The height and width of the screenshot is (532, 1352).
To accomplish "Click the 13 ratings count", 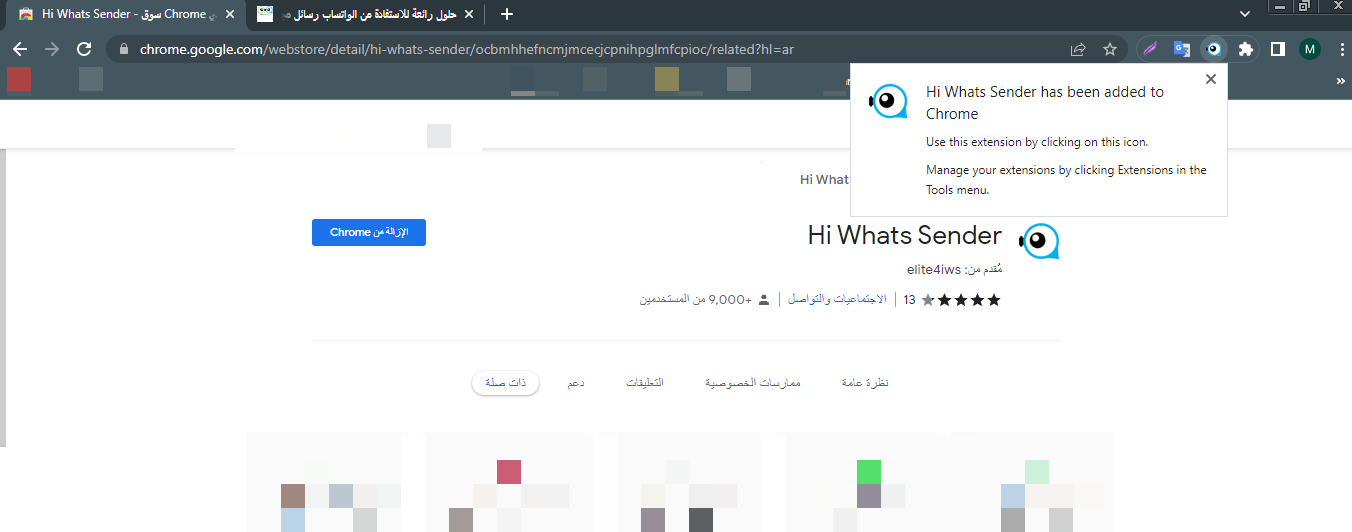I will click(909, 299).
